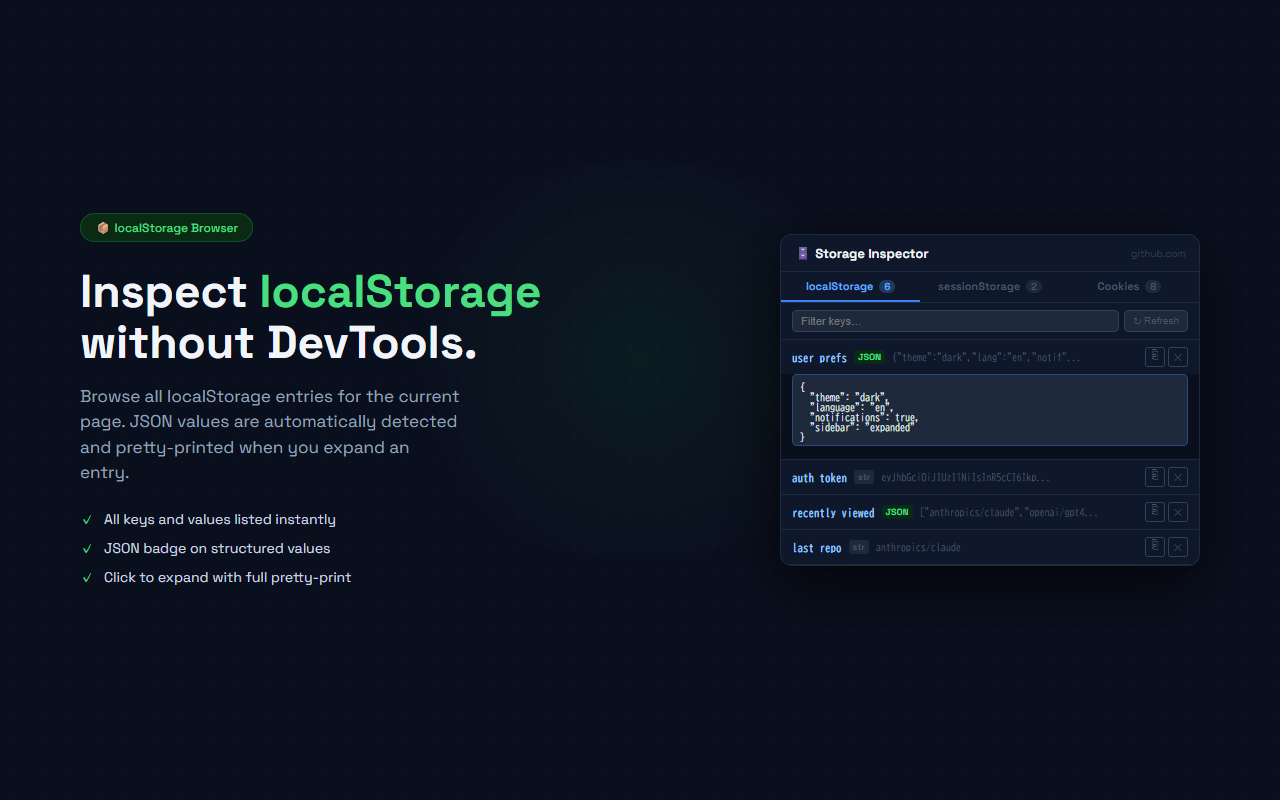The image size is (1280, 800).
Task: Copy the last_repo value
Action: [x=1155, y=547]
